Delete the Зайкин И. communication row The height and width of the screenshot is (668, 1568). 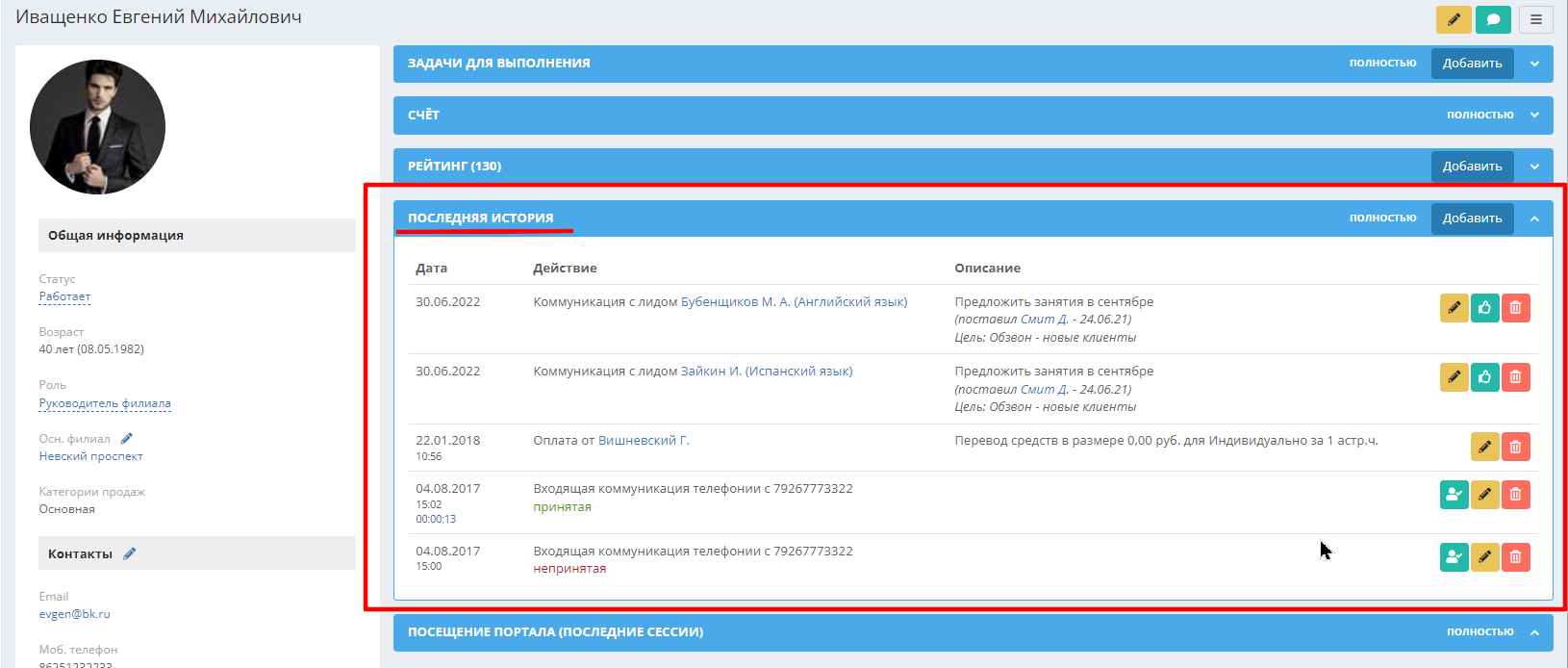click(x=1516, y=377)
